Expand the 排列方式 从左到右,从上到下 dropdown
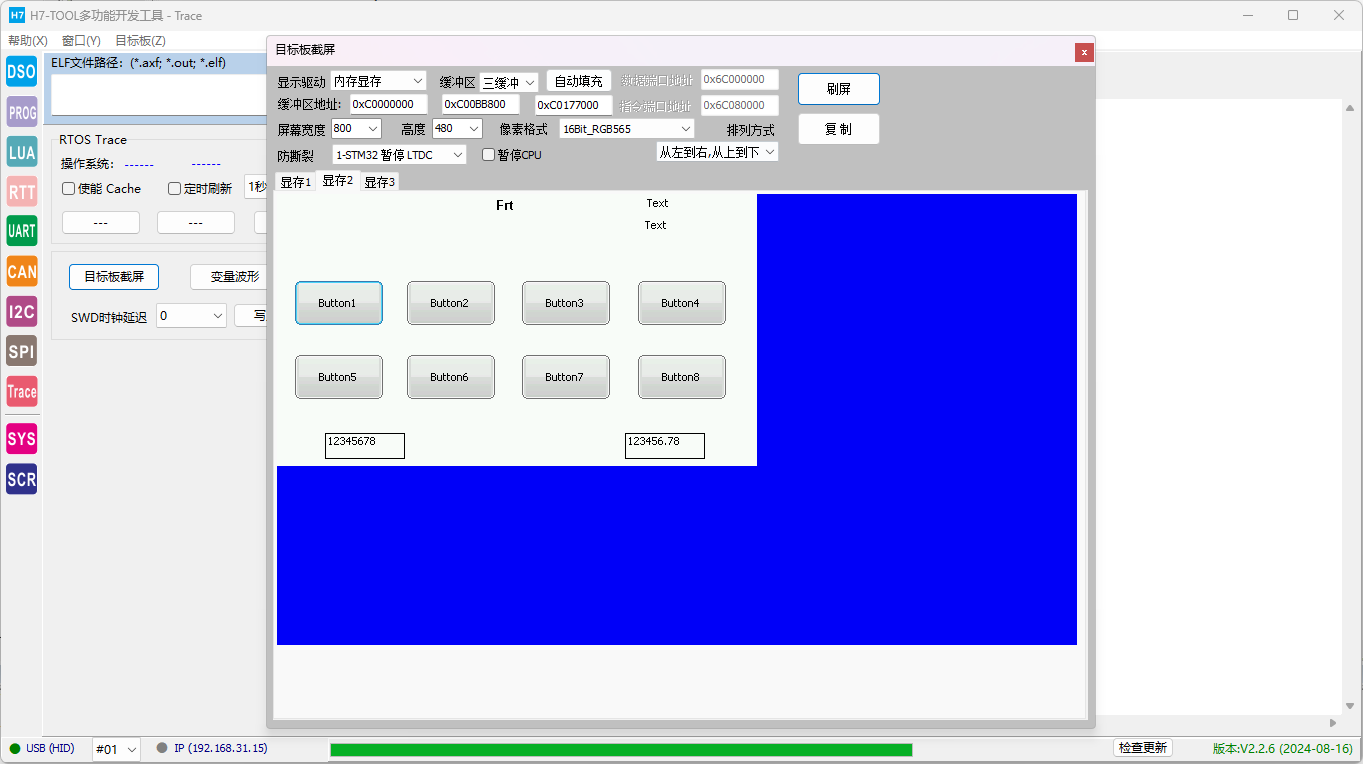 click(x=717, y=152)
